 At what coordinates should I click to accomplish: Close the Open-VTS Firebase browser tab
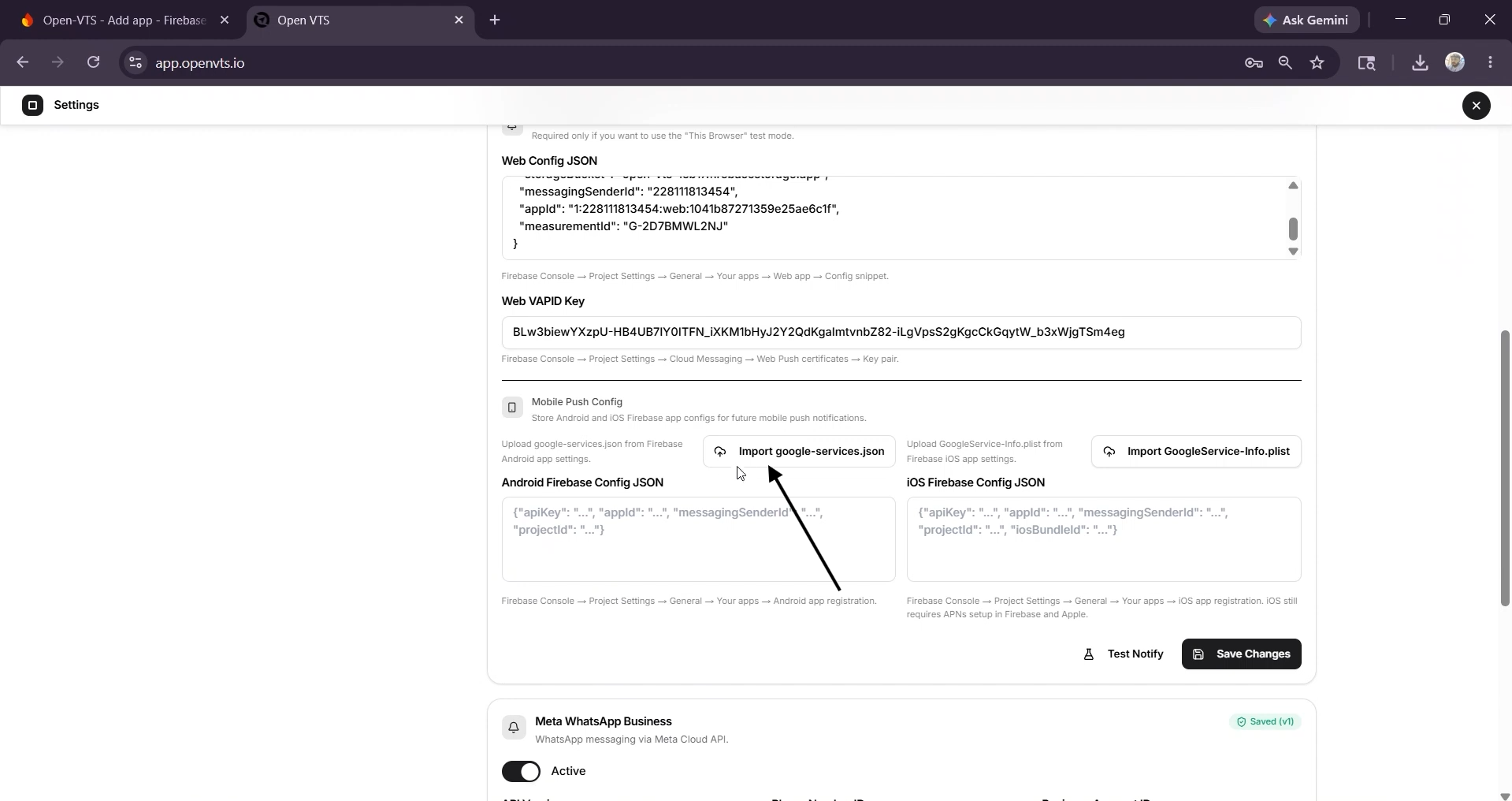point(225,20)
